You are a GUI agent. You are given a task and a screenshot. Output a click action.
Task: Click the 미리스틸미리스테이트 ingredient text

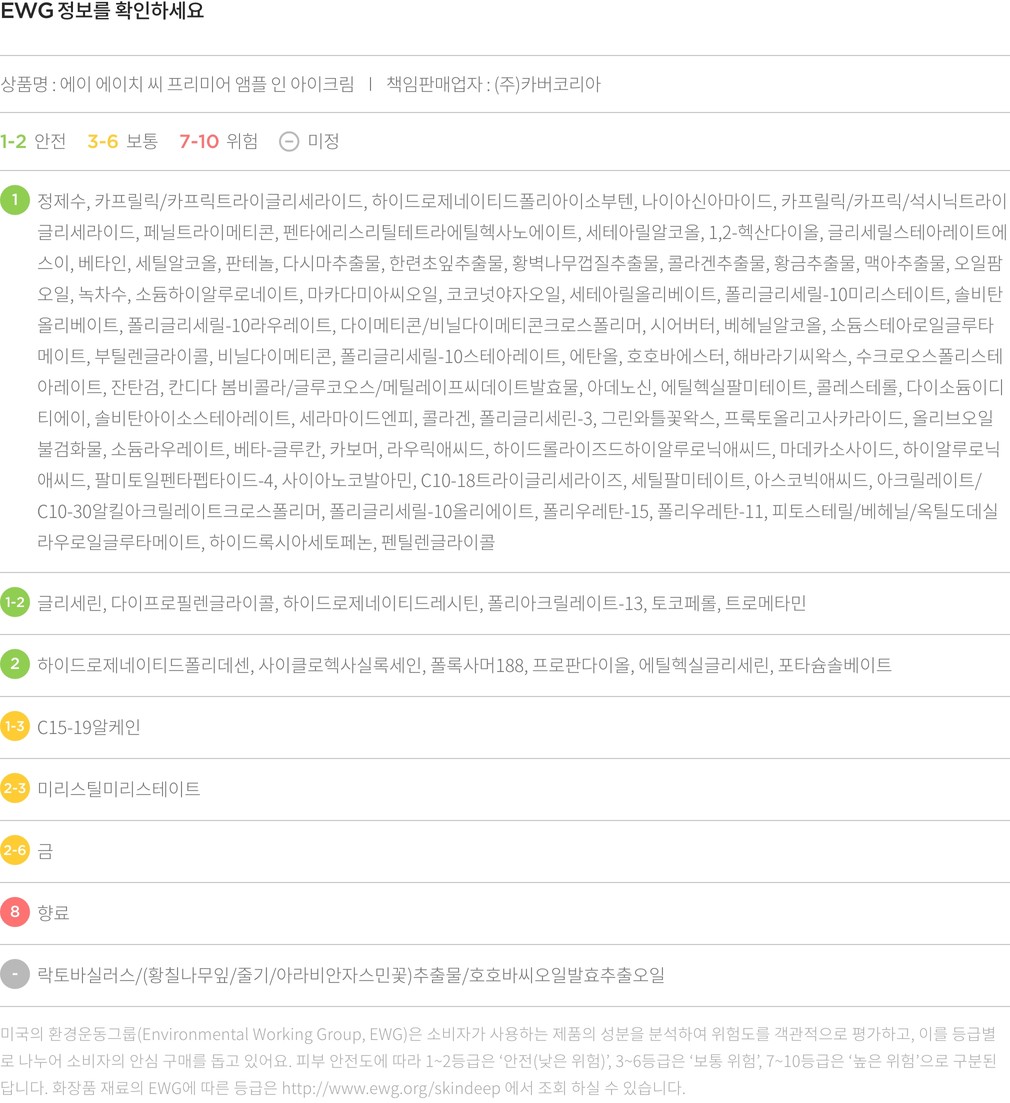click(x=118, y=789)
